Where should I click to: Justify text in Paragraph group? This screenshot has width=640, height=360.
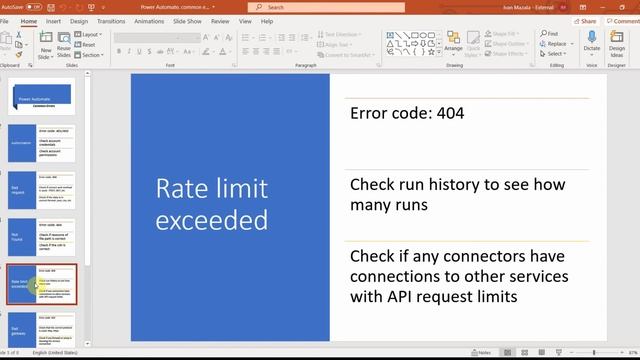pos(277,51)
